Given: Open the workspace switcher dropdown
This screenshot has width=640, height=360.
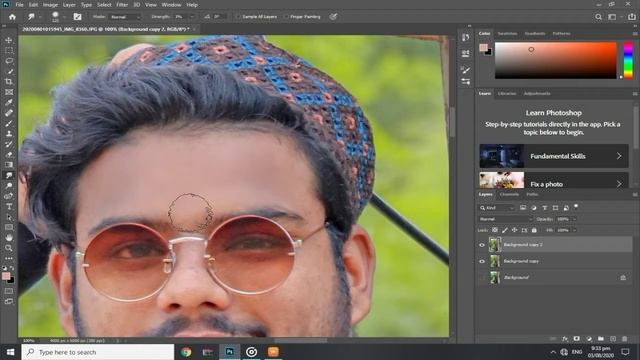Looking at the screenshot, I should pos(614,17).
